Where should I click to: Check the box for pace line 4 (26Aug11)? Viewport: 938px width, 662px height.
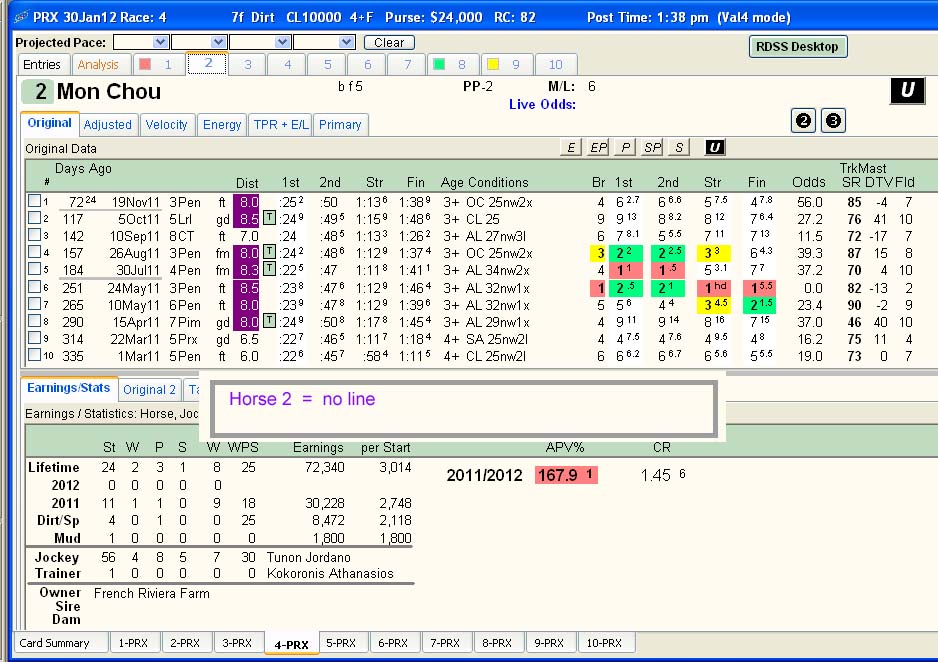[x=34, y=252]
